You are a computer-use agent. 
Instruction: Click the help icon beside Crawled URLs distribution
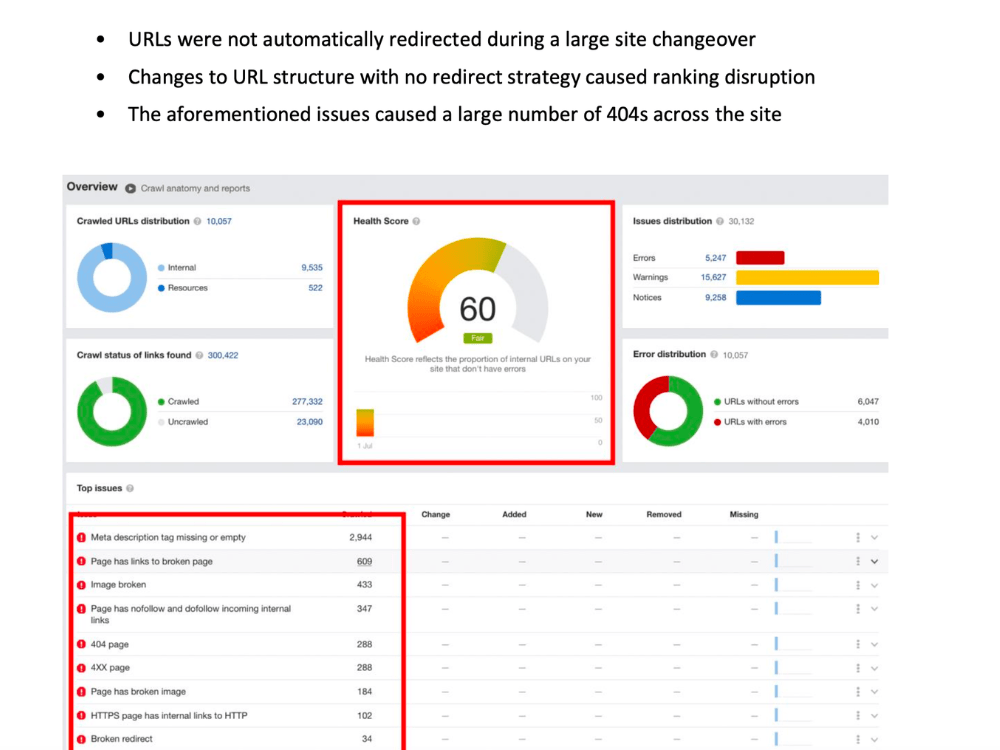[195, 221]
